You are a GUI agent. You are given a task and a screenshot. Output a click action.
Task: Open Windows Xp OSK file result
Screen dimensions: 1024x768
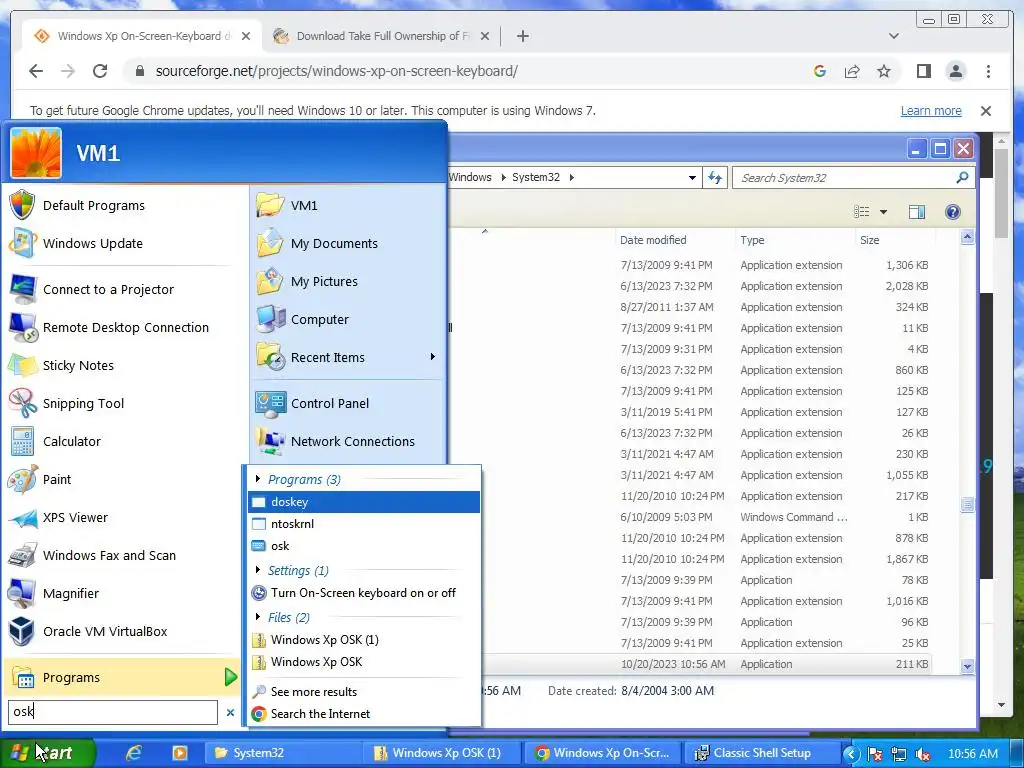(x=364, y=662)
